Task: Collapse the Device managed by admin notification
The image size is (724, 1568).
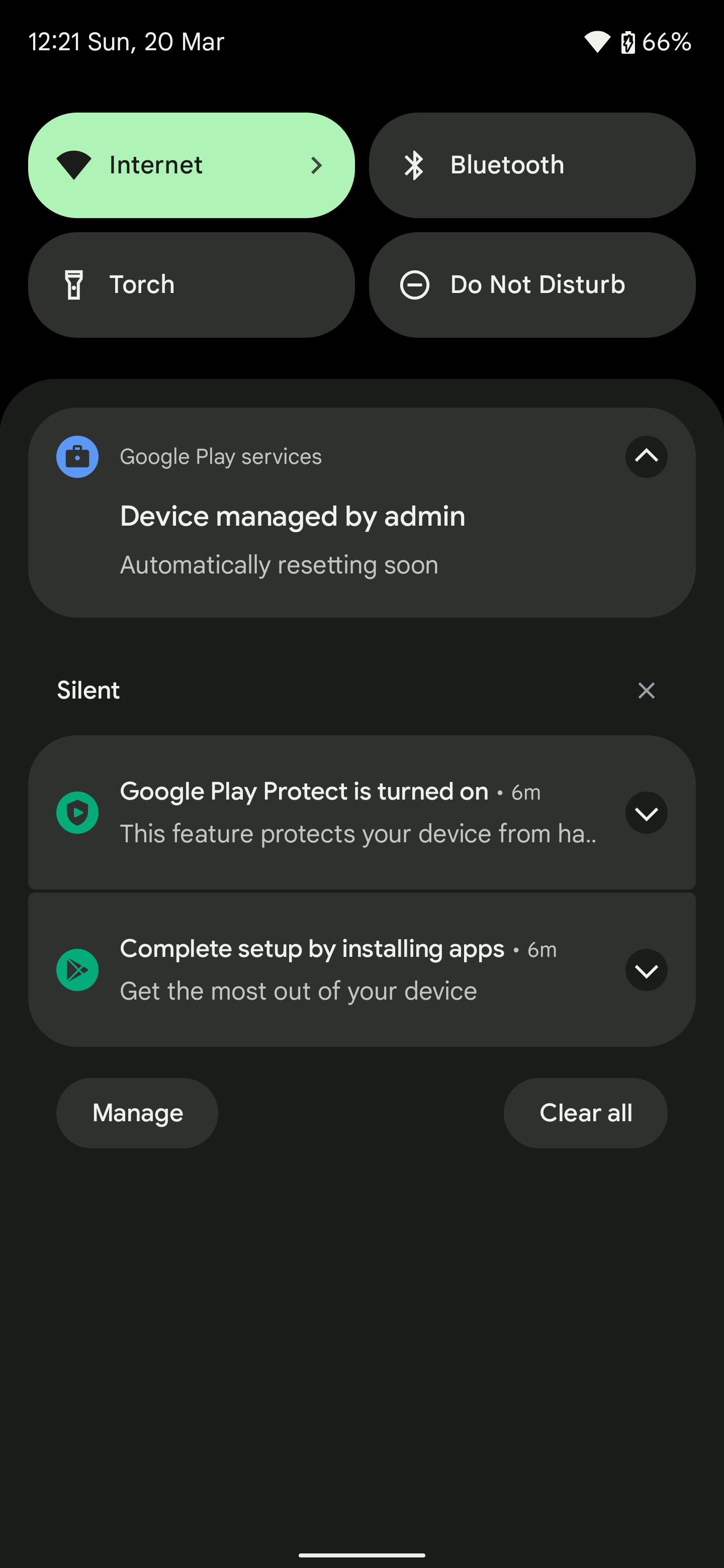Action: (x=646, y=456)
